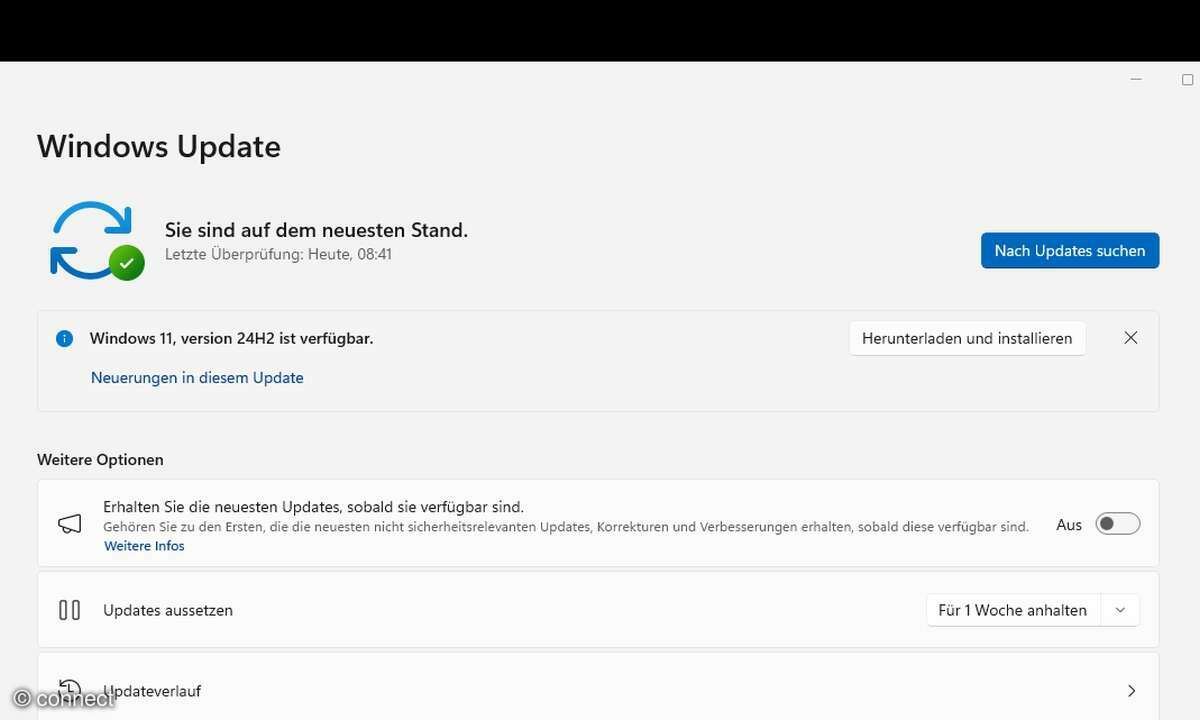Open the Weitere Infos link

click(144, 546)
